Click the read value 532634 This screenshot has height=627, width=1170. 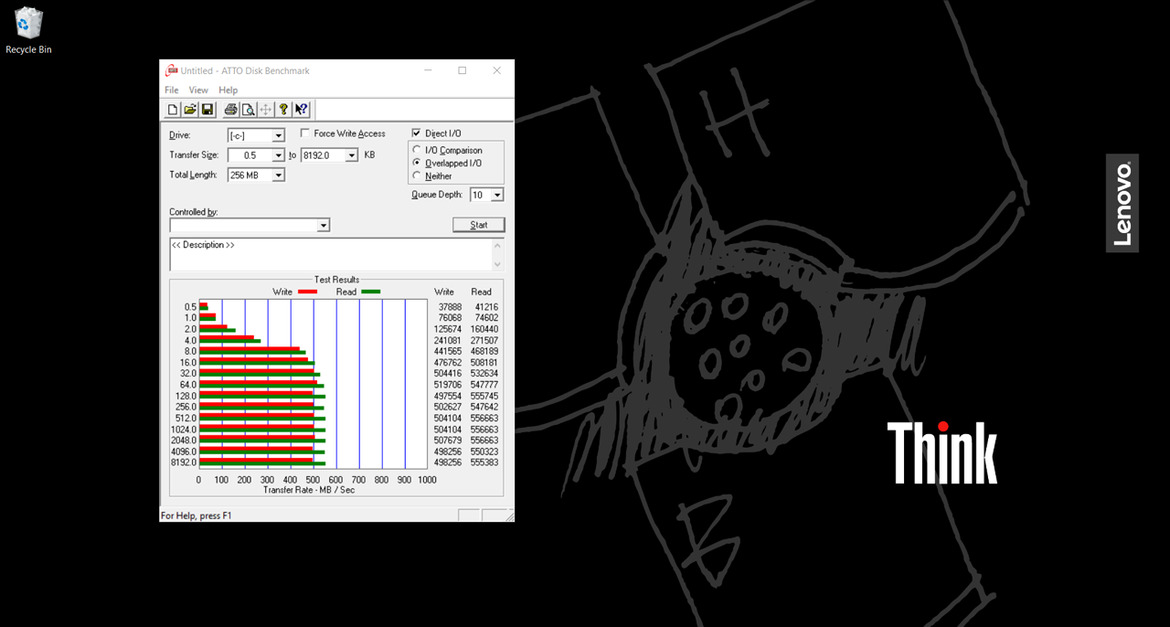[484, 373]
